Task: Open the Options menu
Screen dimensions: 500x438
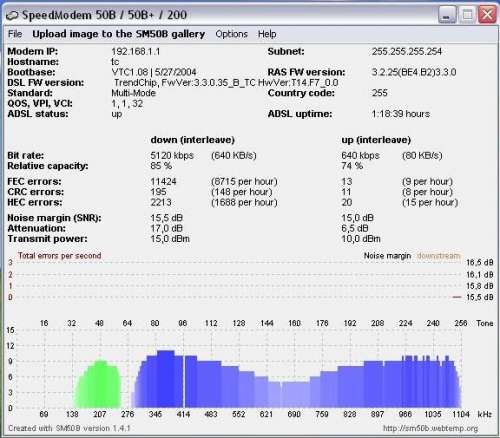Action: tap(231, 34)
